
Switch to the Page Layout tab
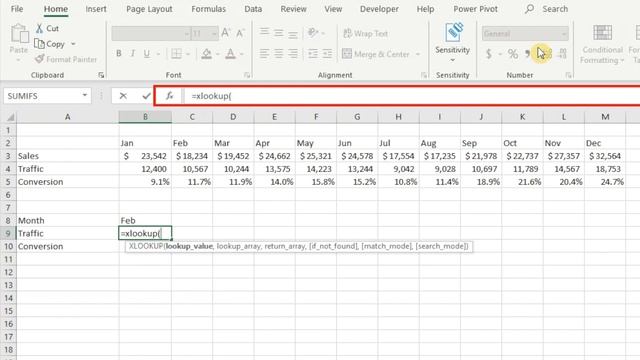tap(149, 9)
